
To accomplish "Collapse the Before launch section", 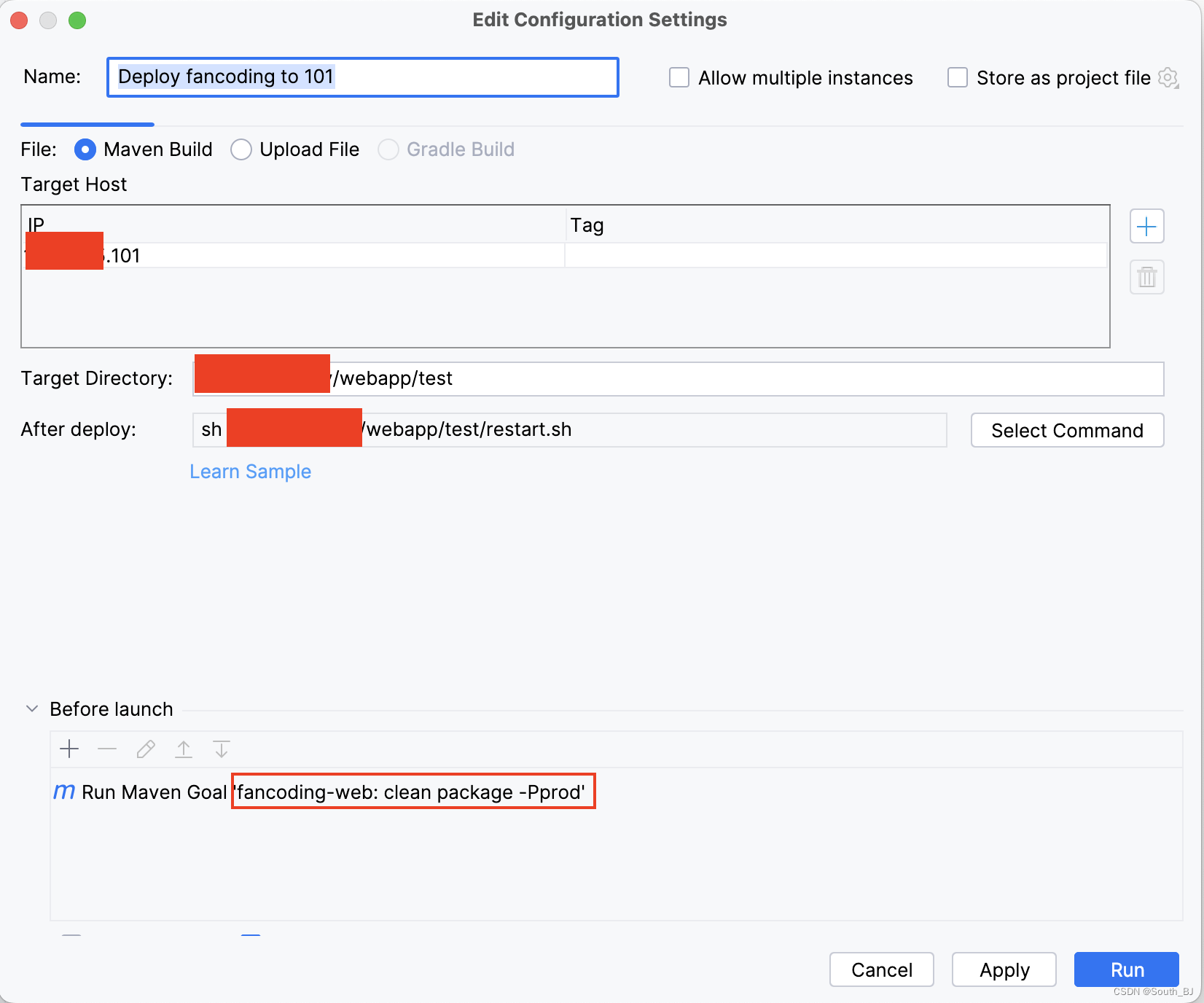I will (32, 709).
